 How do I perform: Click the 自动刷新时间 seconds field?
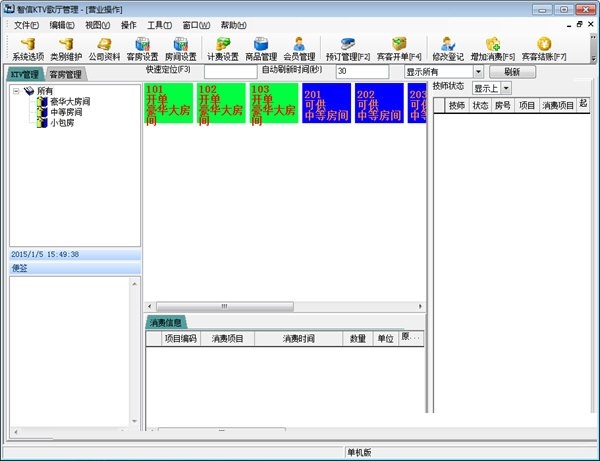pyautogui.click(x=362, y=72)
